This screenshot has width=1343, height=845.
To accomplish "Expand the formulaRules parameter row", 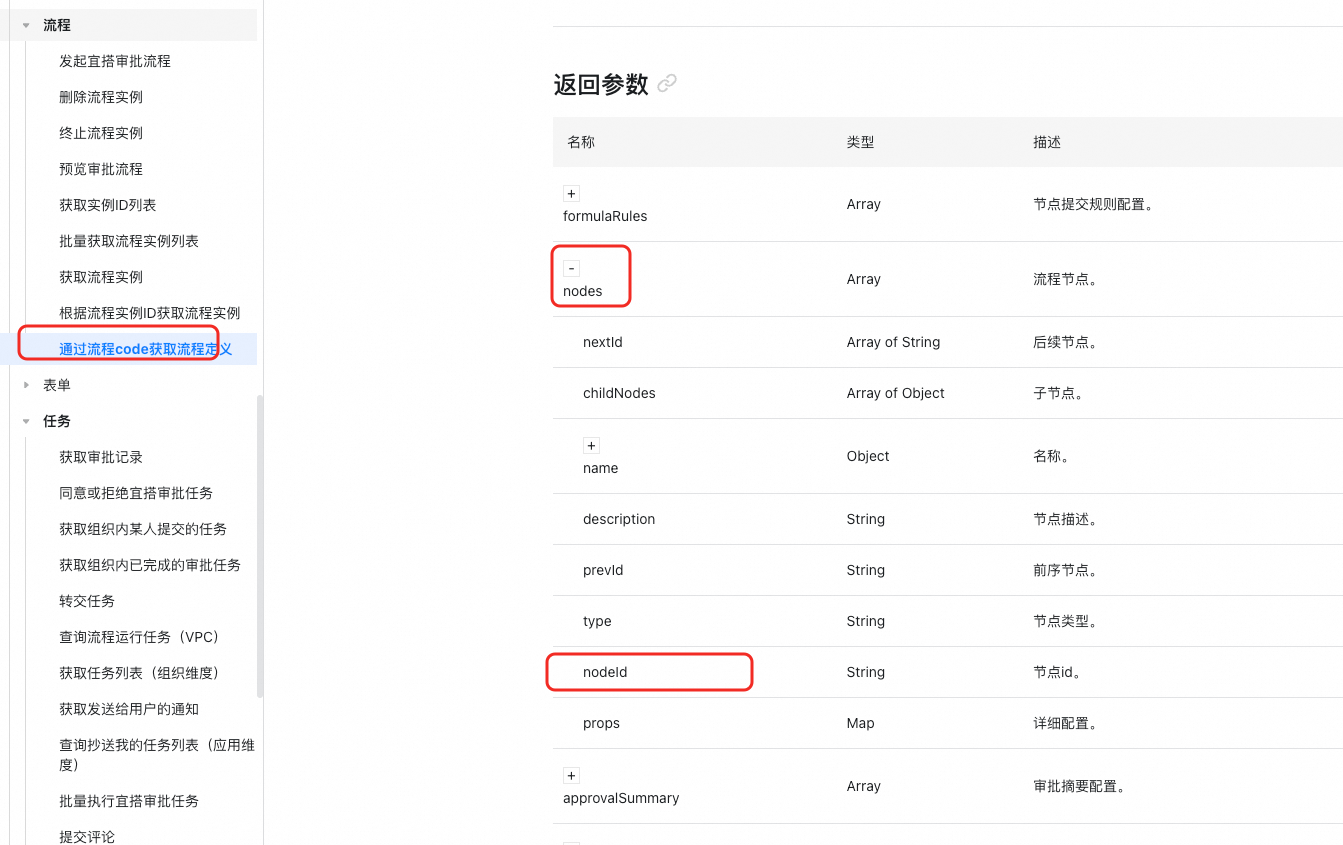I will tap(571, 193).
